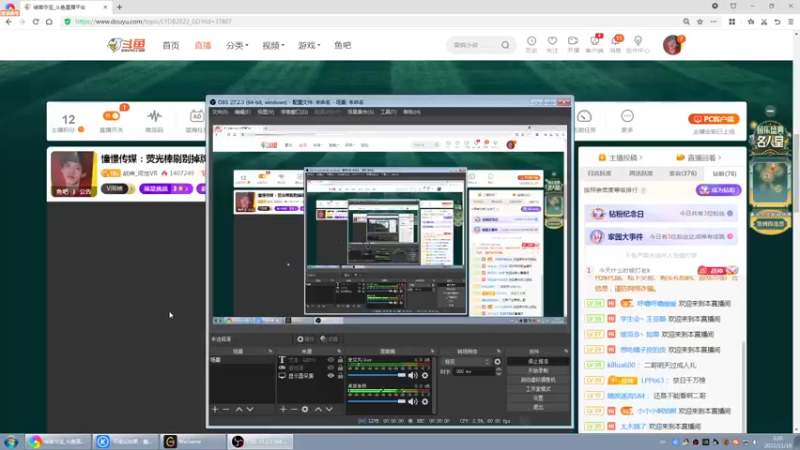Open the 鱼吧 forum link
This screenshot has width=800, height=450.
(342, 45)
